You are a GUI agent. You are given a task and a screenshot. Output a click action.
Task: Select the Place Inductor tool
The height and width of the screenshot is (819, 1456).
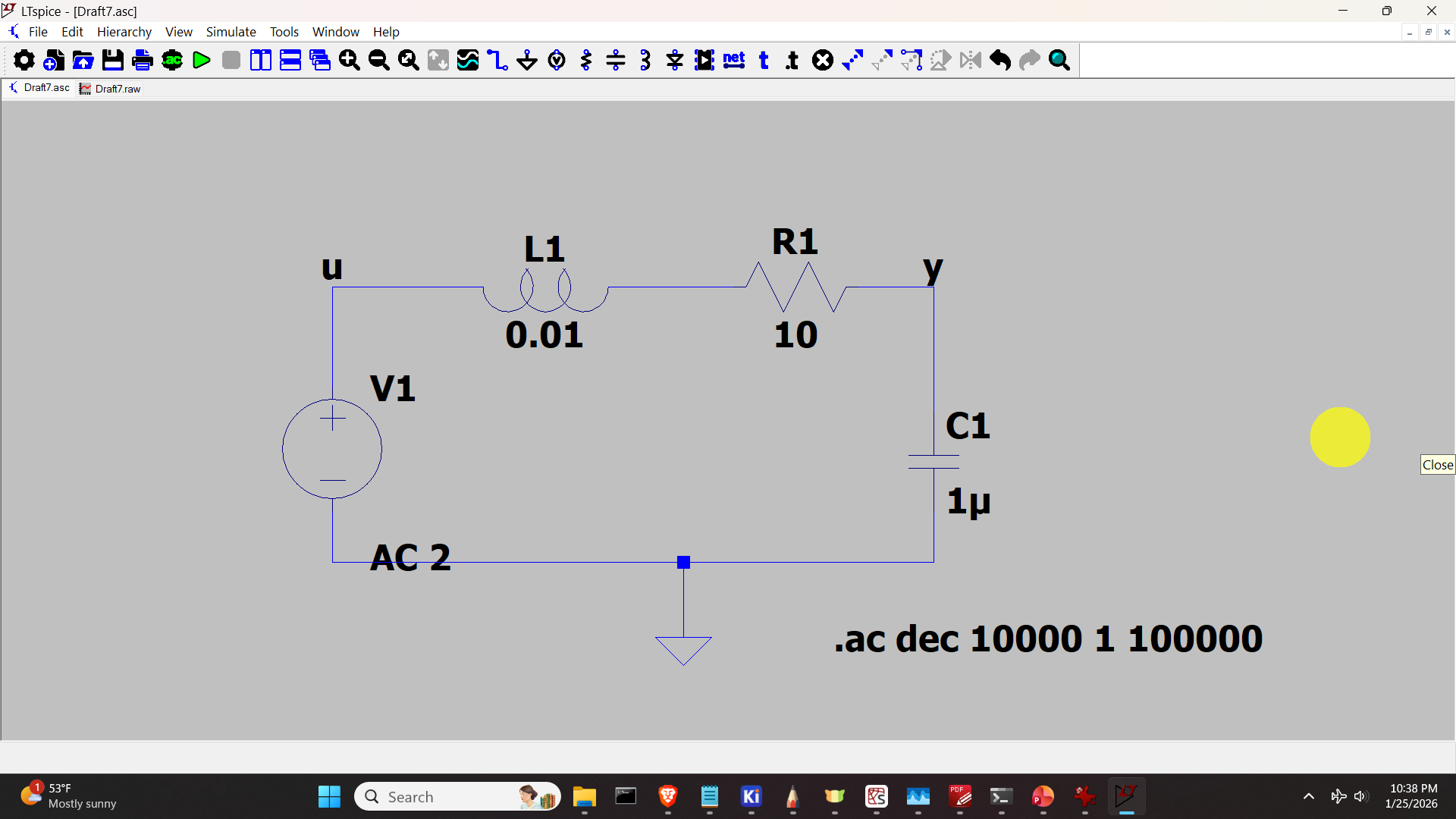pos(645,61)
